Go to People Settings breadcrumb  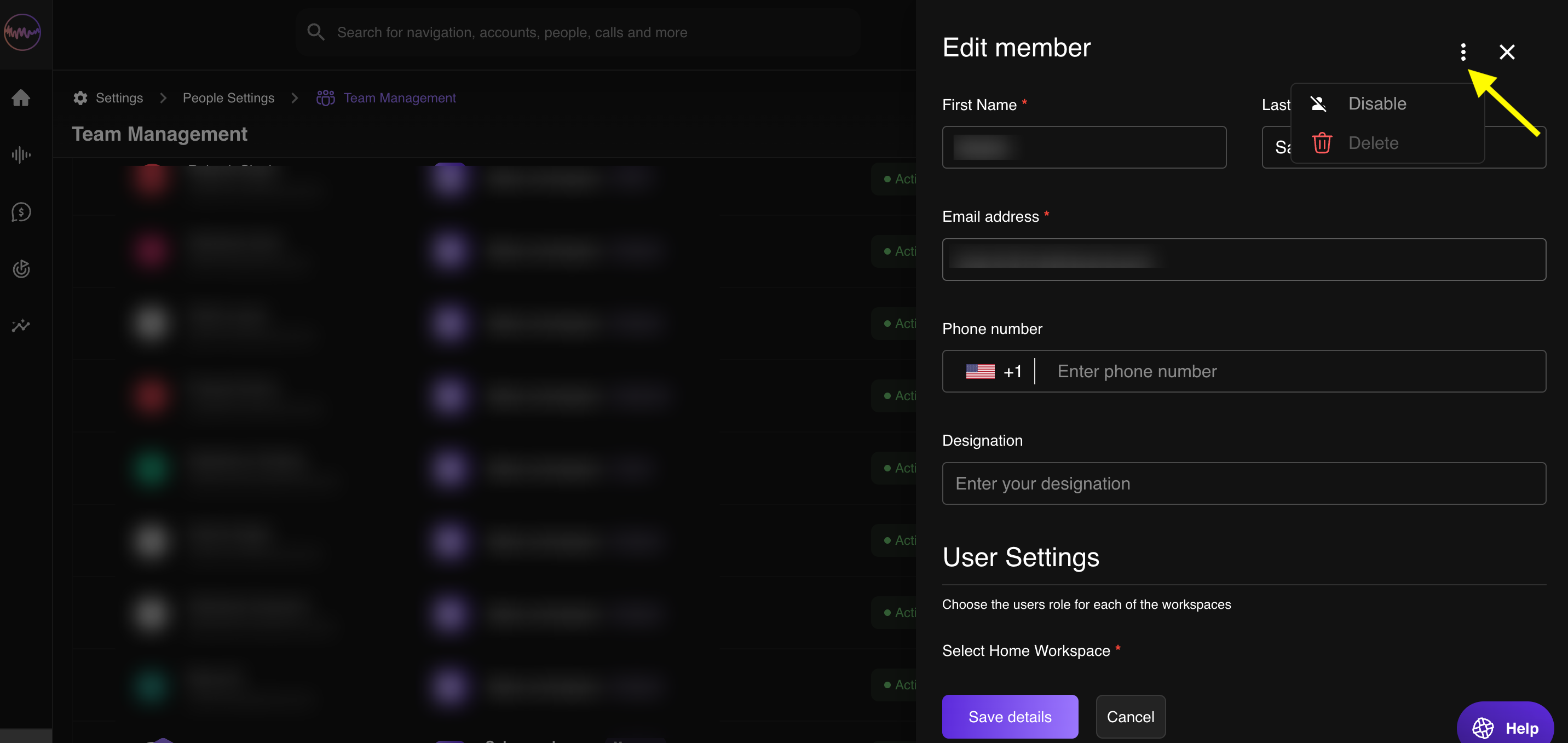coord(228,98)
